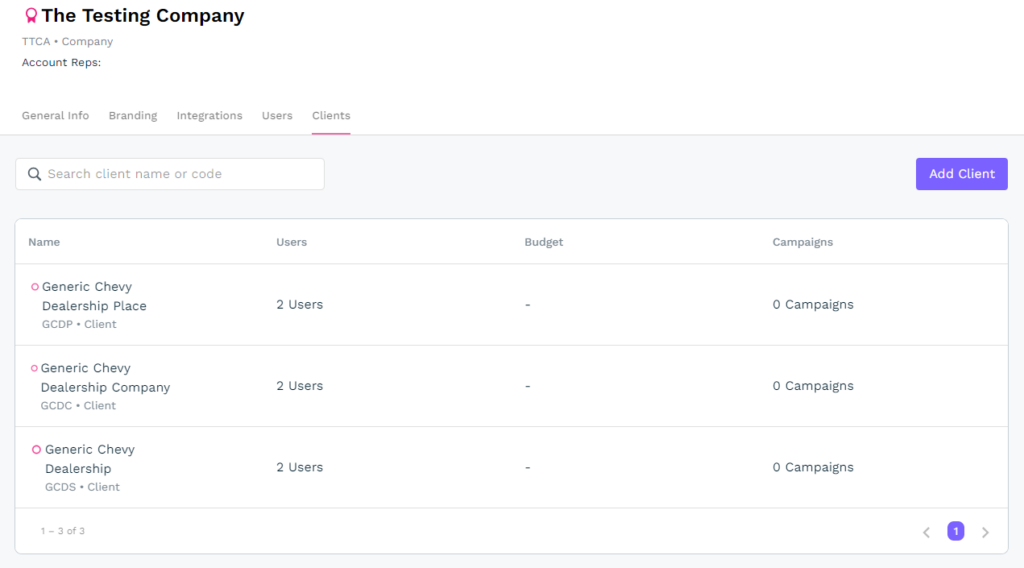Go to the next page using right arrow

(985, 532)
